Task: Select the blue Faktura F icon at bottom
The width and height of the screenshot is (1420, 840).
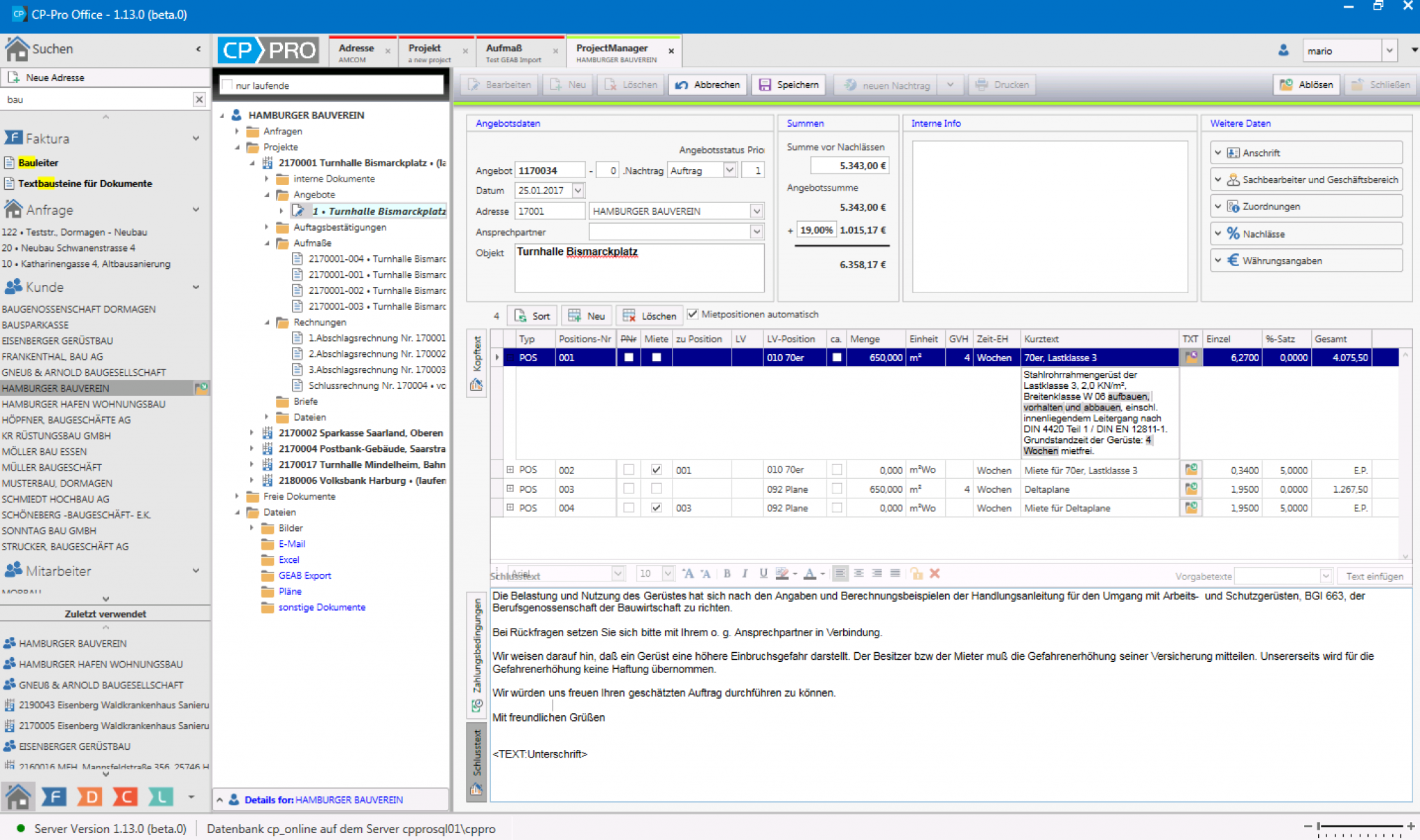Action: [54, 796]
